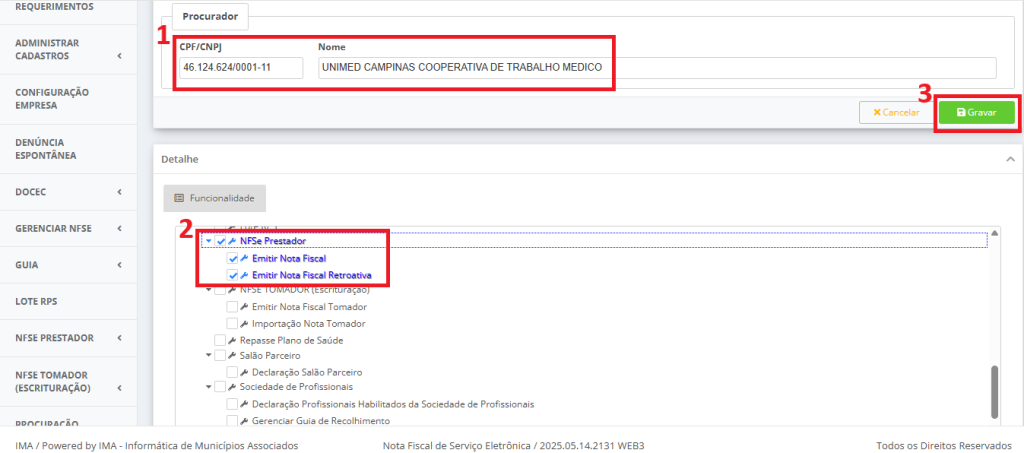Click the wrench icon beside Importação Nota Tomador
Viewport: 1024px width, 453px height.
click(x=244, y=324)
